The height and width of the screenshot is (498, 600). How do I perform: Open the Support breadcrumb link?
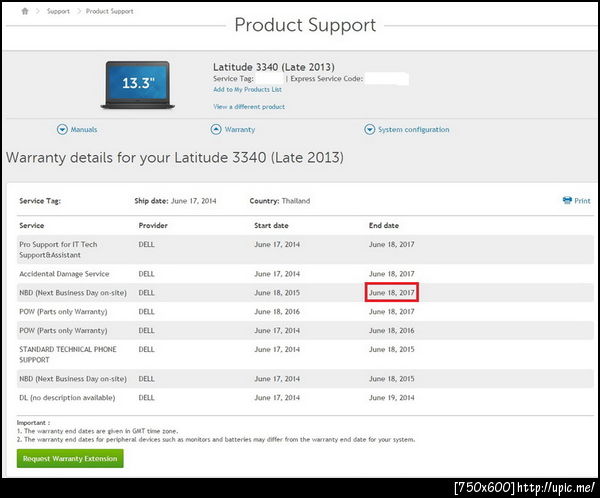click(x=58, y=11)
